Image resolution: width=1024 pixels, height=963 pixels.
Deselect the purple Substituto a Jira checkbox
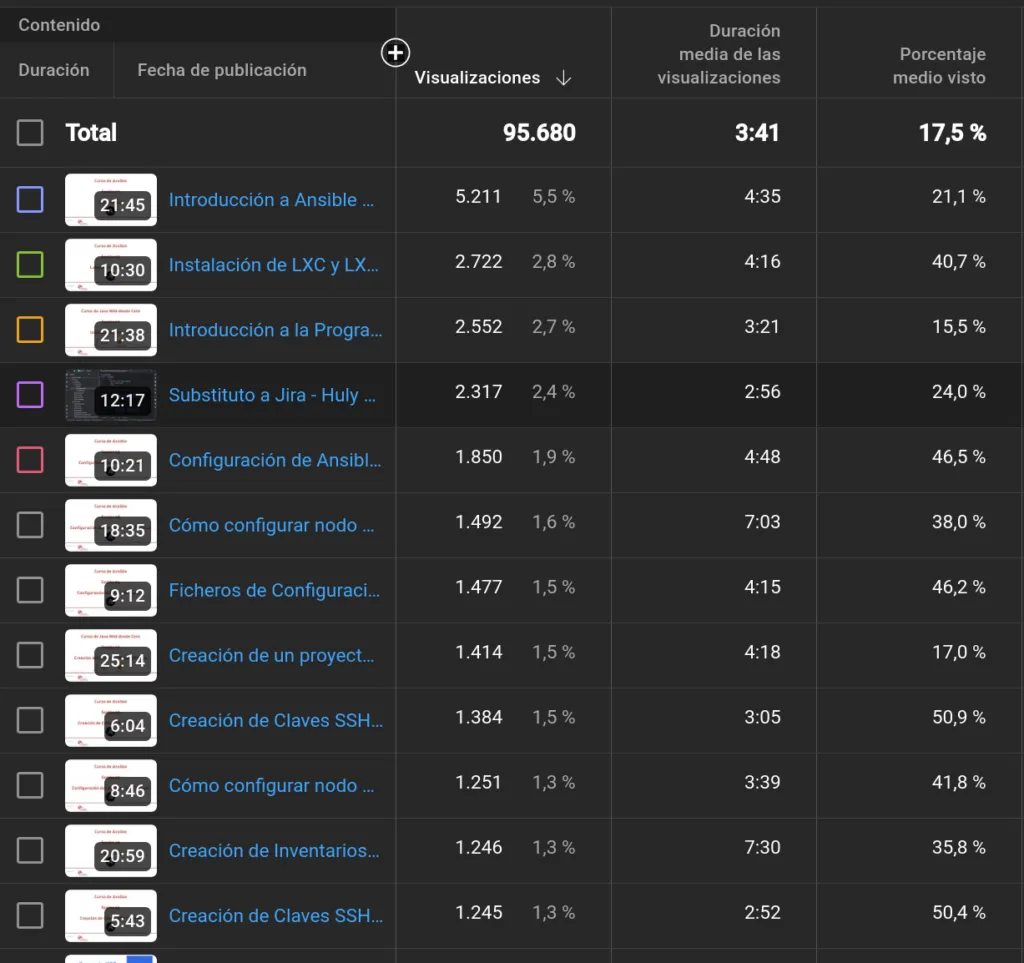(x=30, y=395)
